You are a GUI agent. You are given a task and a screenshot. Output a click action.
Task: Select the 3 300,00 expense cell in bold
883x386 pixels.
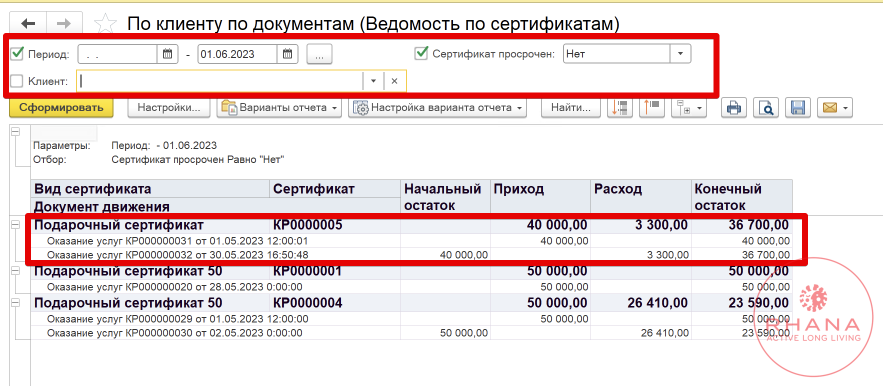point(641,225)
